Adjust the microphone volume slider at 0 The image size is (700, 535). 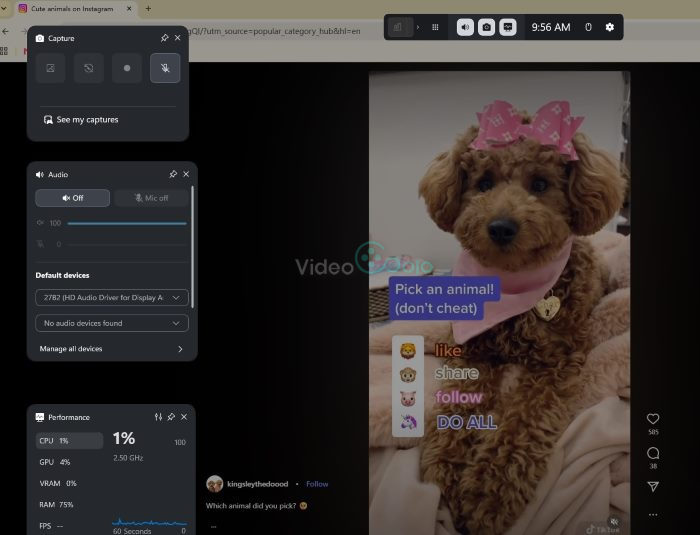[x=127, y=244]
